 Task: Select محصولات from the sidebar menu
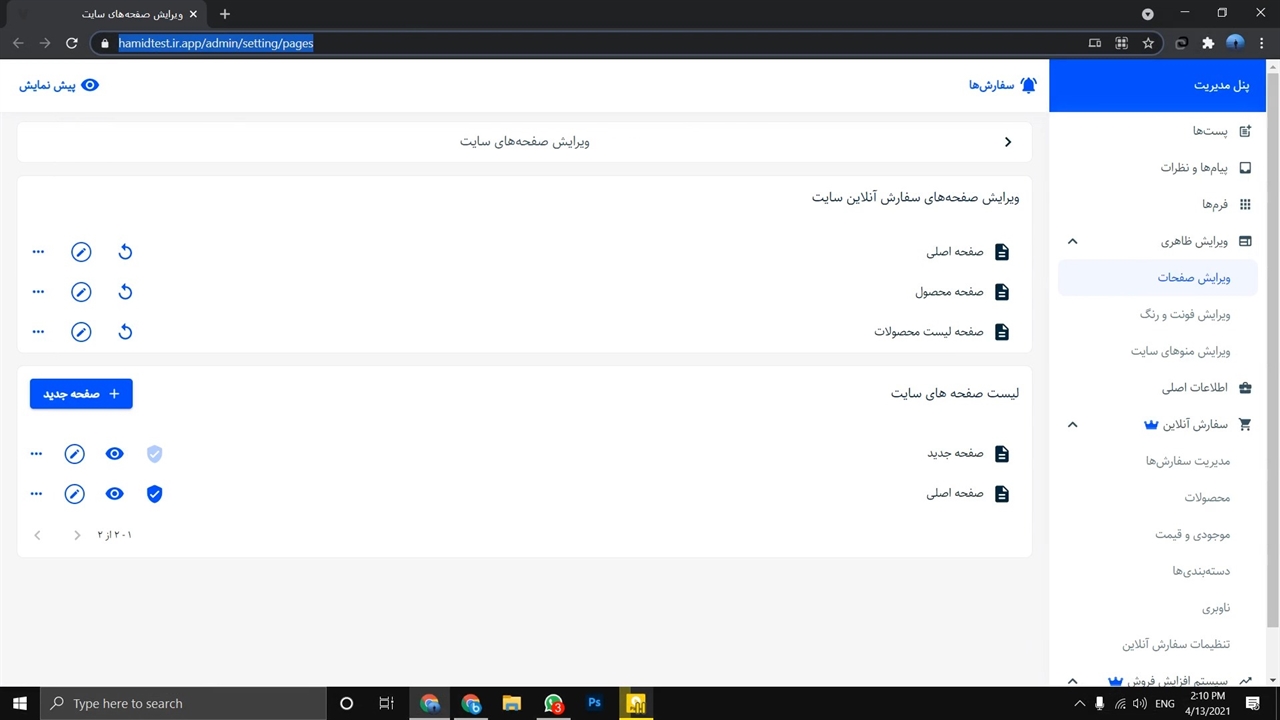tap(1207, 497)
